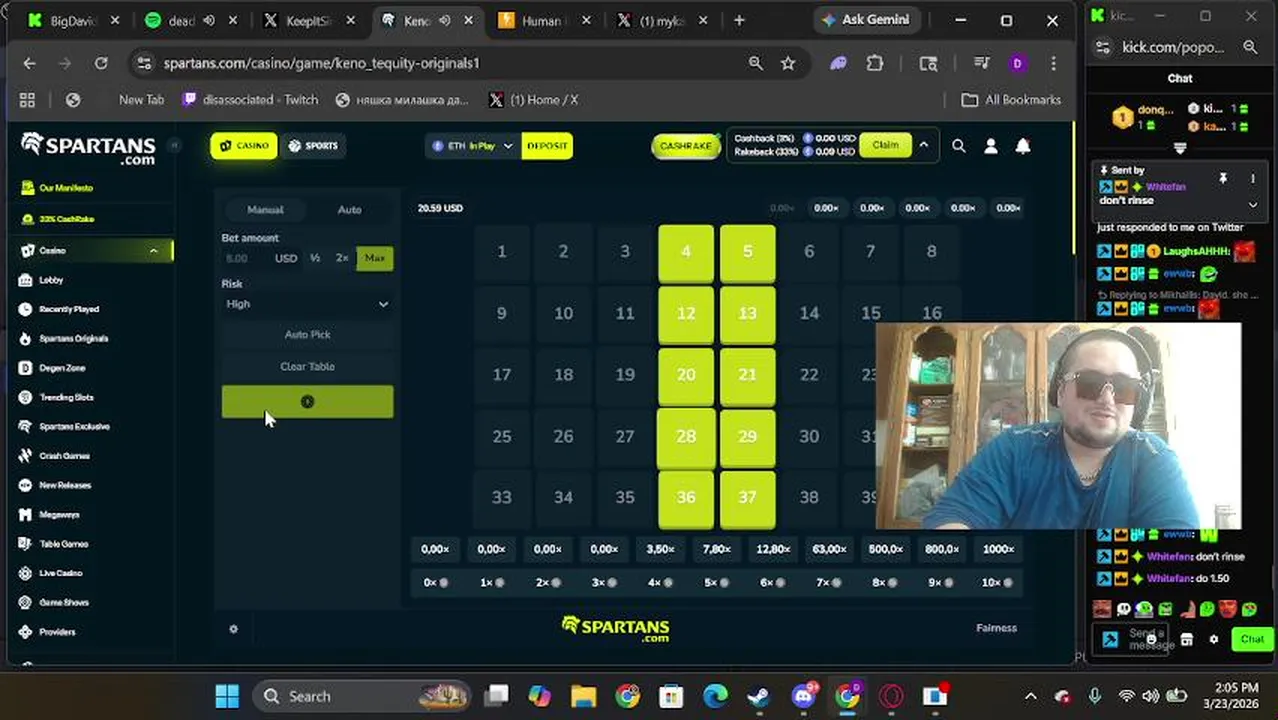Open the disassociated Twitch bookmark

coord(251,100)
